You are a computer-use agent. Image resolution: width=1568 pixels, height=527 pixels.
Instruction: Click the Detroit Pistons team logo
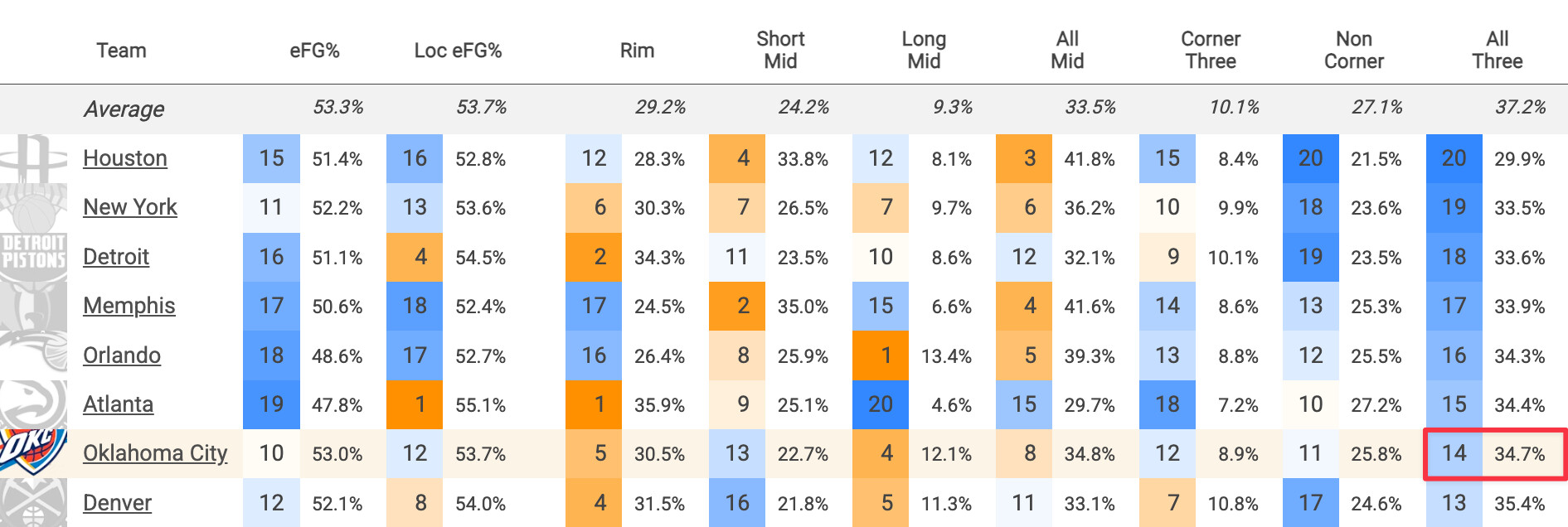[x=33, y=257]
